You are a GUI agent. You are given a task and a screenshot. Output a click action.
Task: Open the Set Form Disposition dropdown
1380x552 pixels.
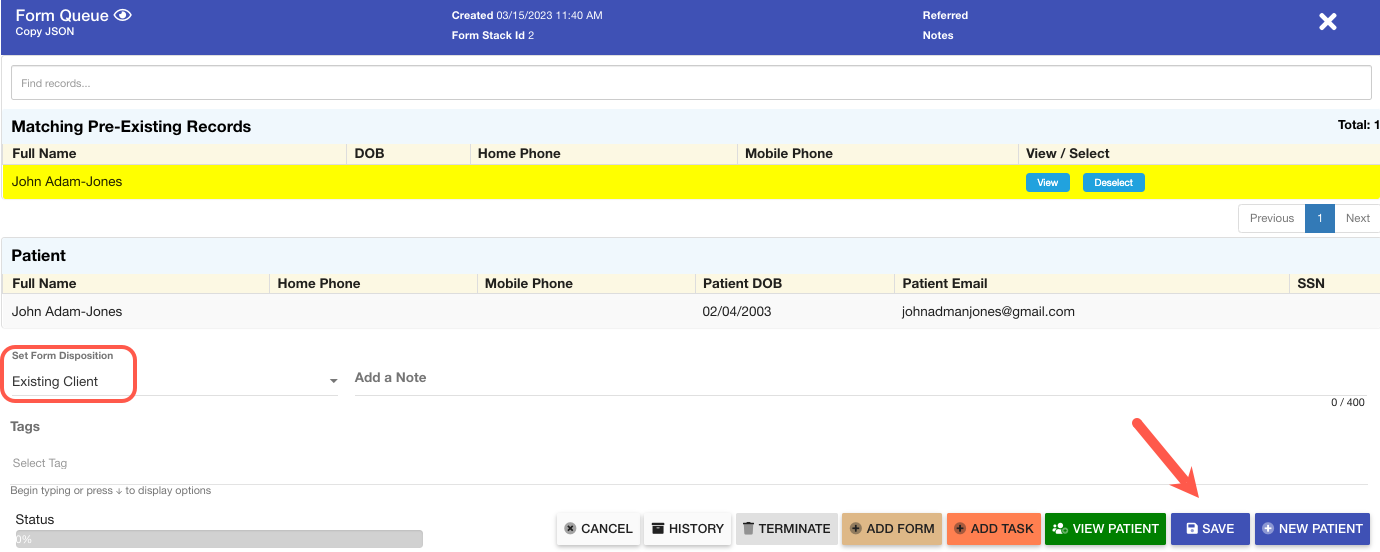[x=174, y=381]
